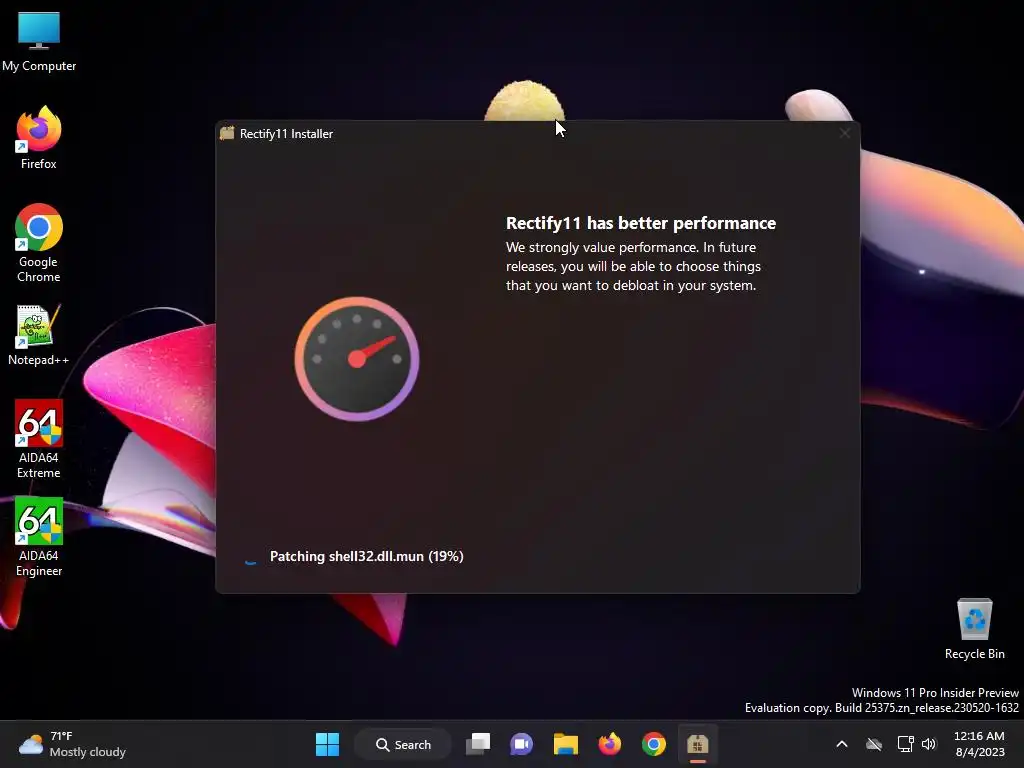Image resolution: width=1024 pixels, height=768 pixels.
Task: Open network status tray icon
Action: point(905,744)
